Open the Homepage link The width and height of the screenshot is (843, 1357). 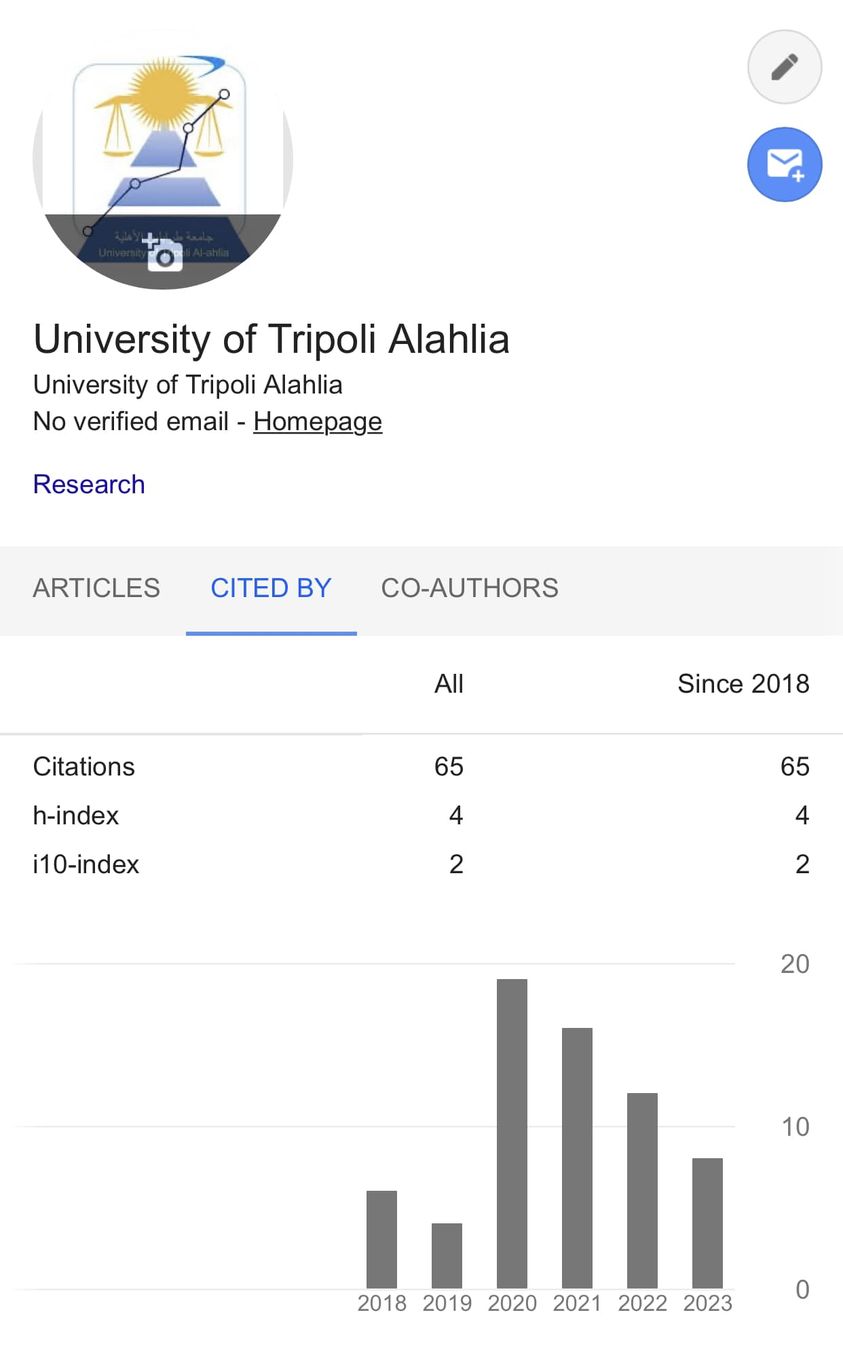pos(317,421)
